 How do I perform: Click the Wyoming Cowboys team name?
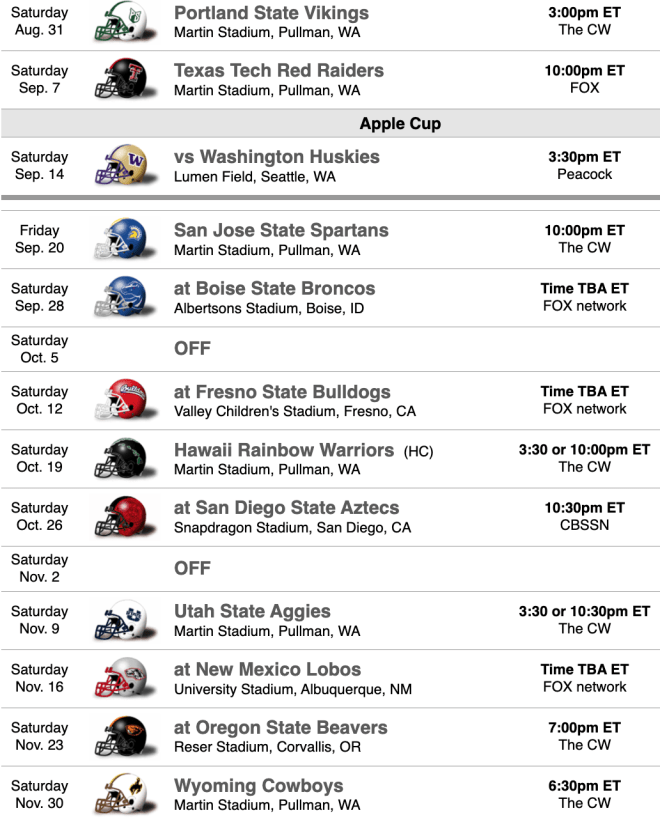point(258,785)
